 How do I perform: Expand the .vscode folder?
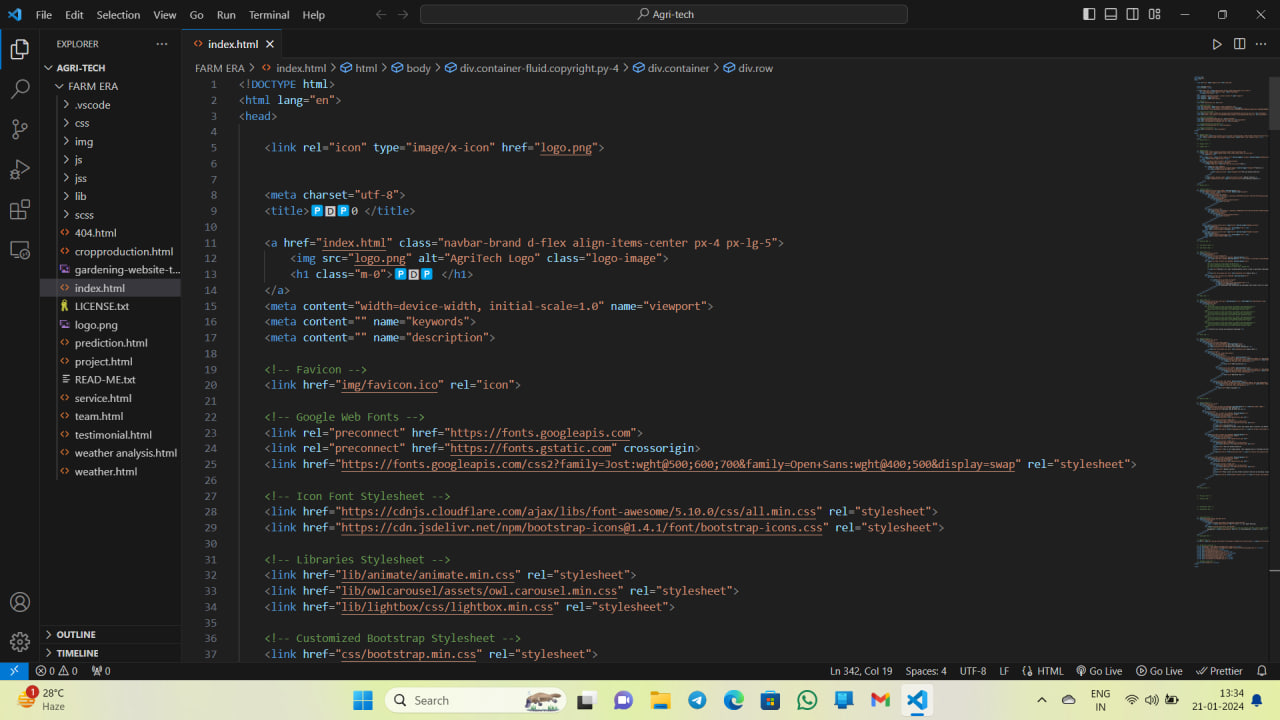tap(110, 105)
